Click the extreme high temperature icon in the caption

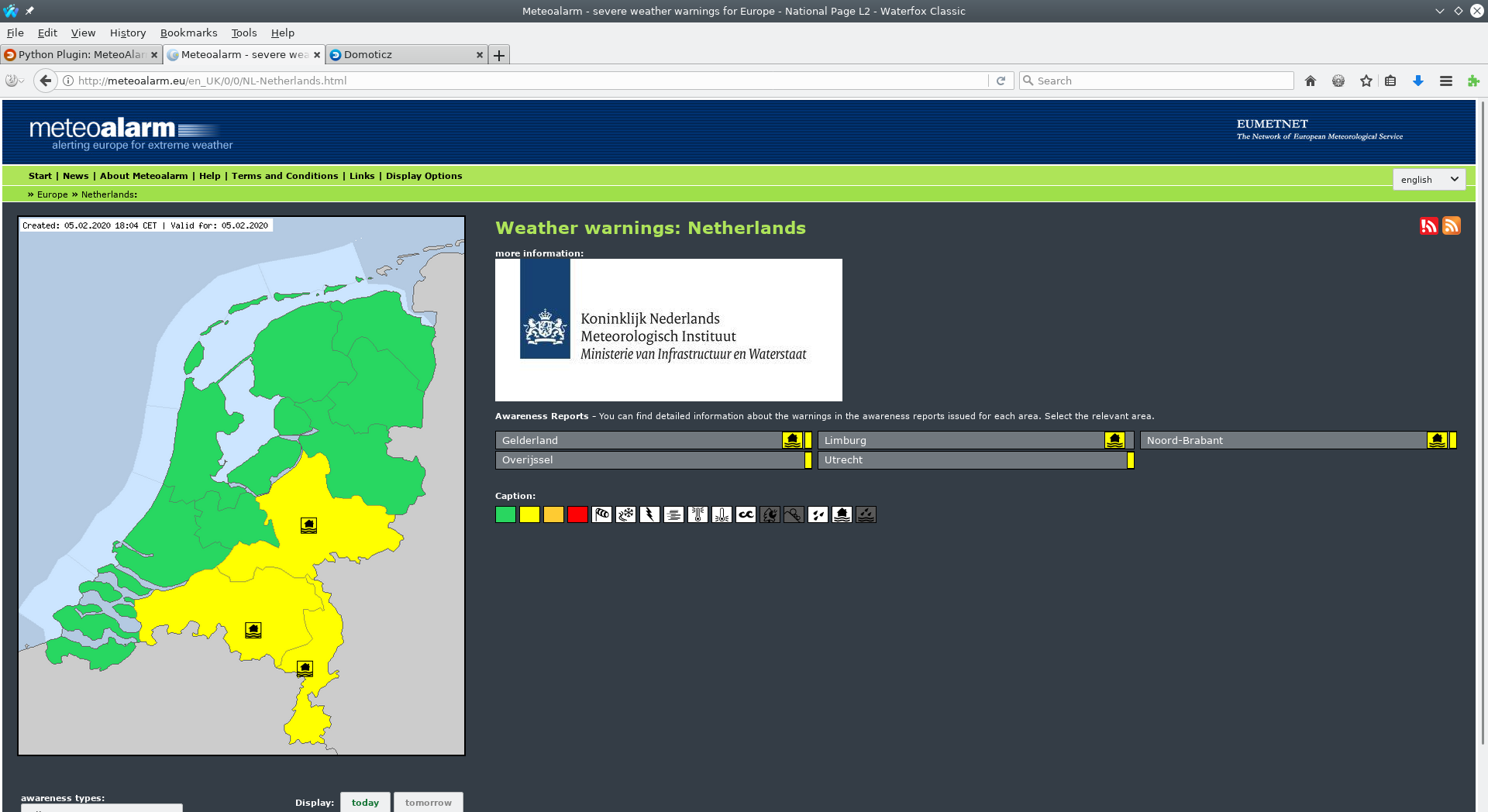point(698,514)
